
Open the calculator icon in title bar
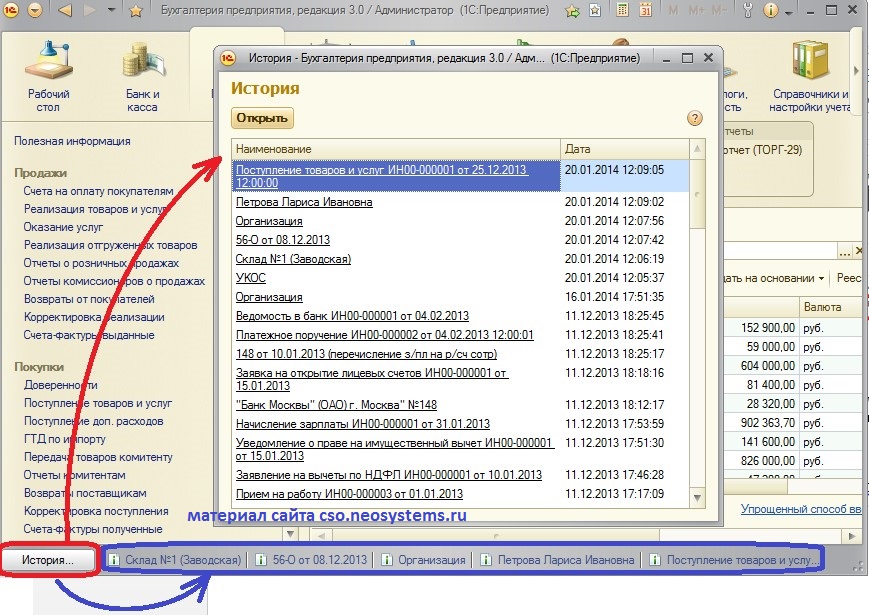[623, 10]
